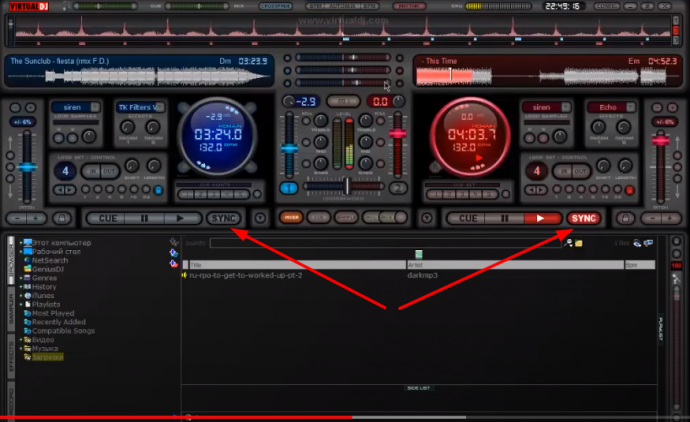The image size is (690, 422).
Task: Open the Compatible Songs folder
Action: (x=63, y=330)
